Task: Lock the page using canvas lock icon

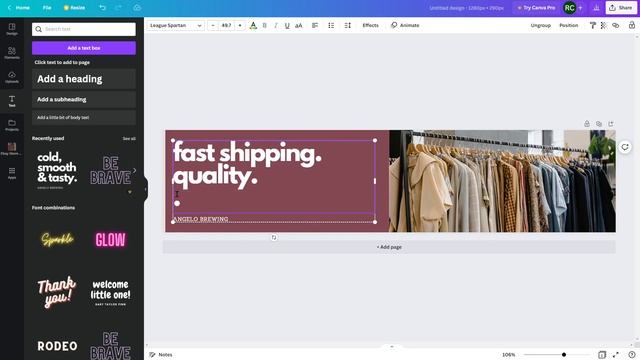Action: (x=587, y=124)
